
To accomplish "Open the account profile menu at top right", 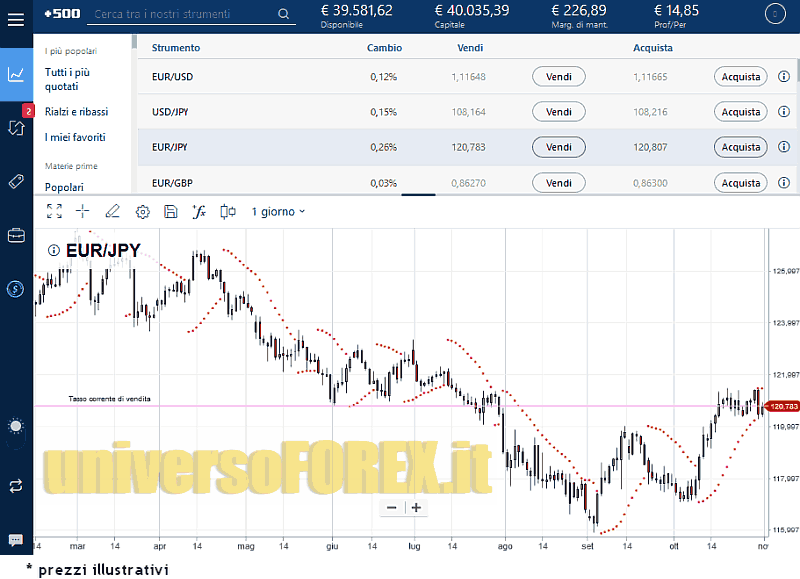I will pyautogui.click(x=774, y=14).
